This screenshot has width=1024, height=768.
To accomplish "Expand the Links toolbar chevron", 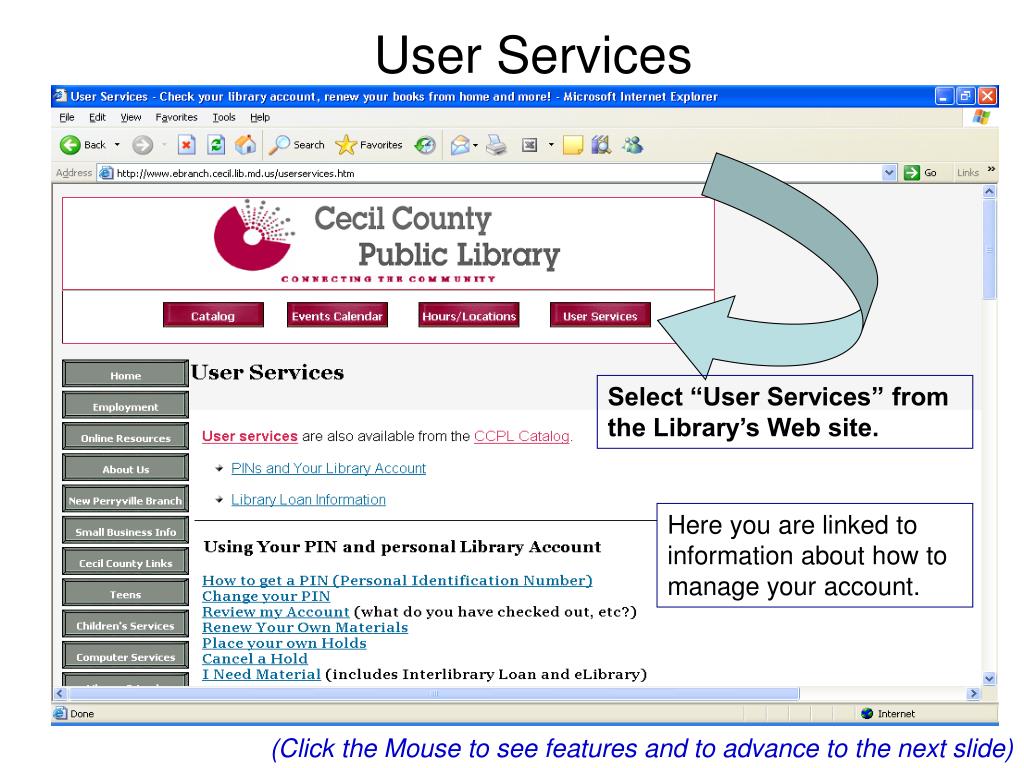I will coord(991,170).
